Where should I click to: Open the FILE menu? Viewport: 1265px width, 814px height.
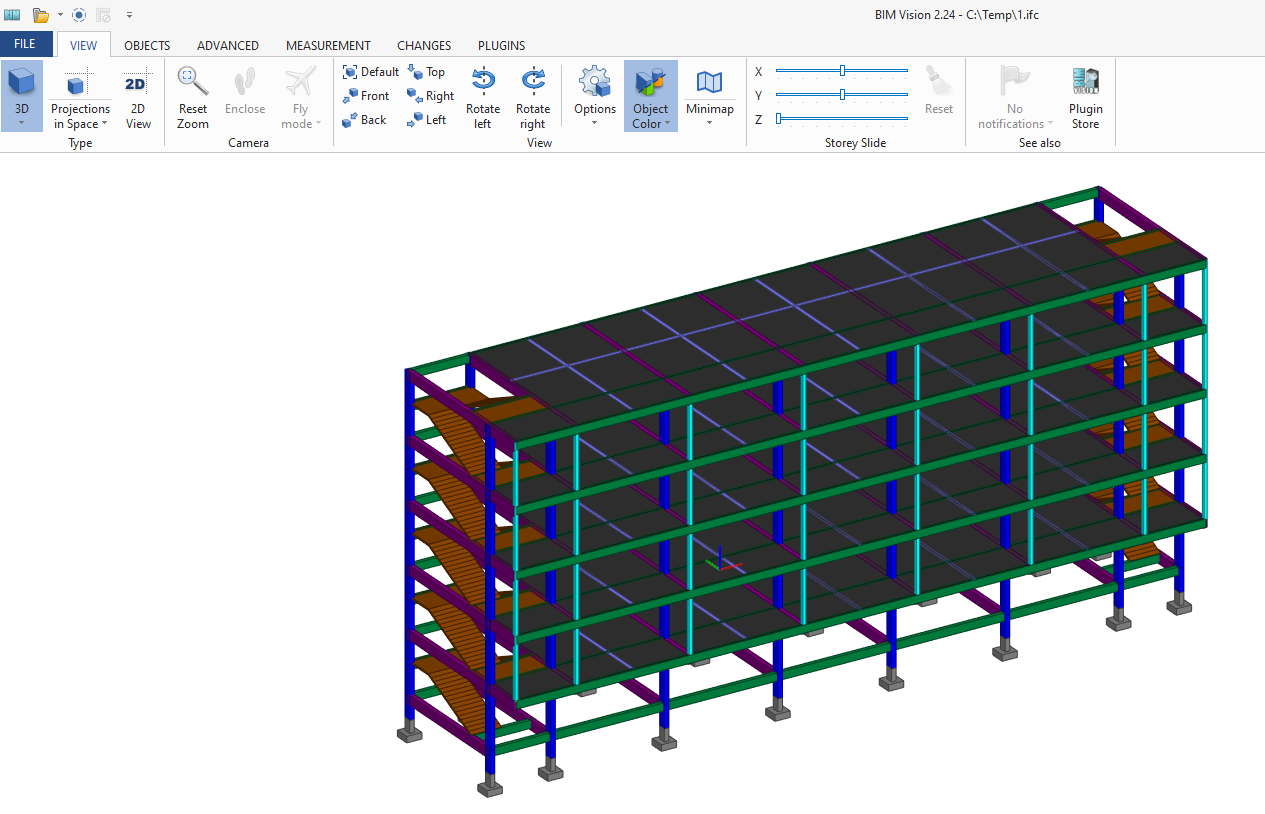[x=26, y=44]
